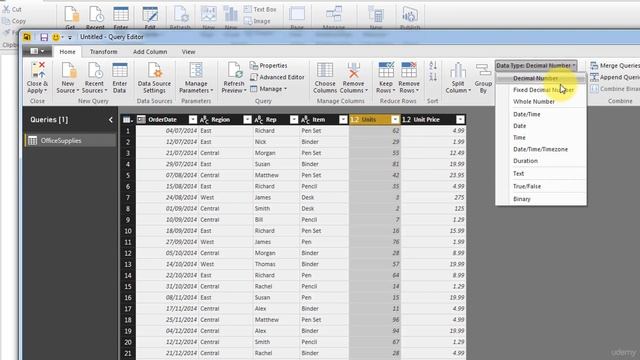Click the Manage Parameters icon

[x=196, y=70]
